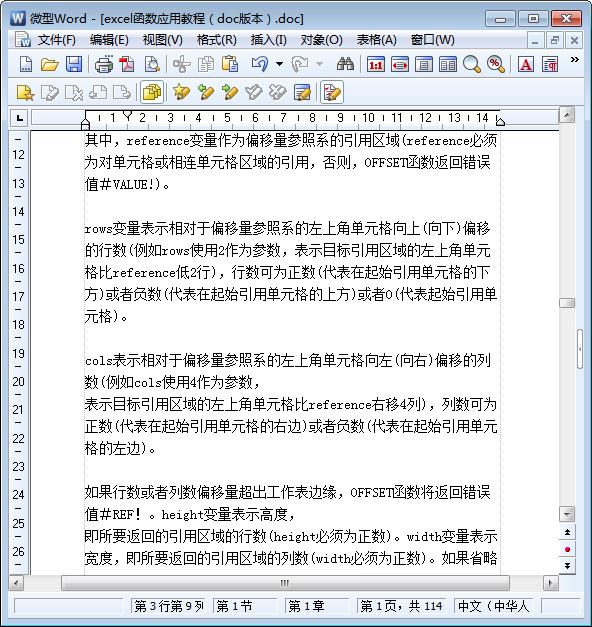This screenshot has height=627, width=592.
Task: Open the 插入(I) menu
Action: (x=268, y=40)
